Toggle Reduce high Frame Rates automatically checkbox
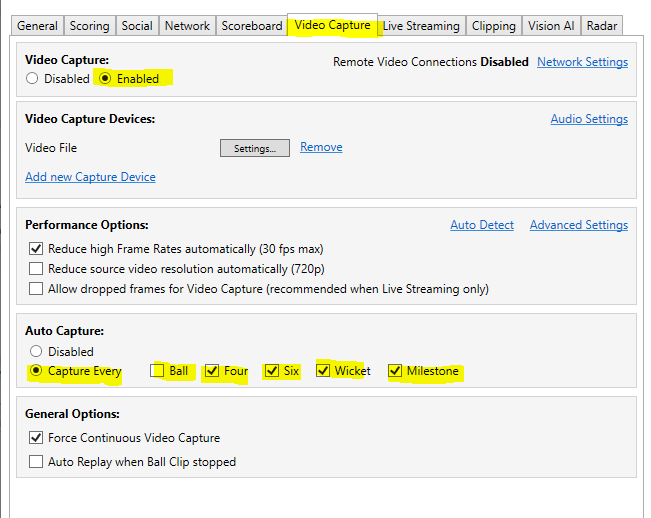The width and height of the screenshot is (651, 518). [37, 249]
